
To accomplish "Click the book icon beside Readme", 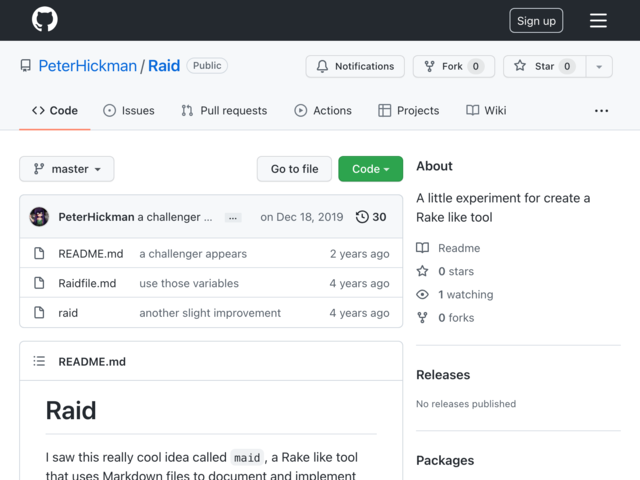I will coord(422,248).
